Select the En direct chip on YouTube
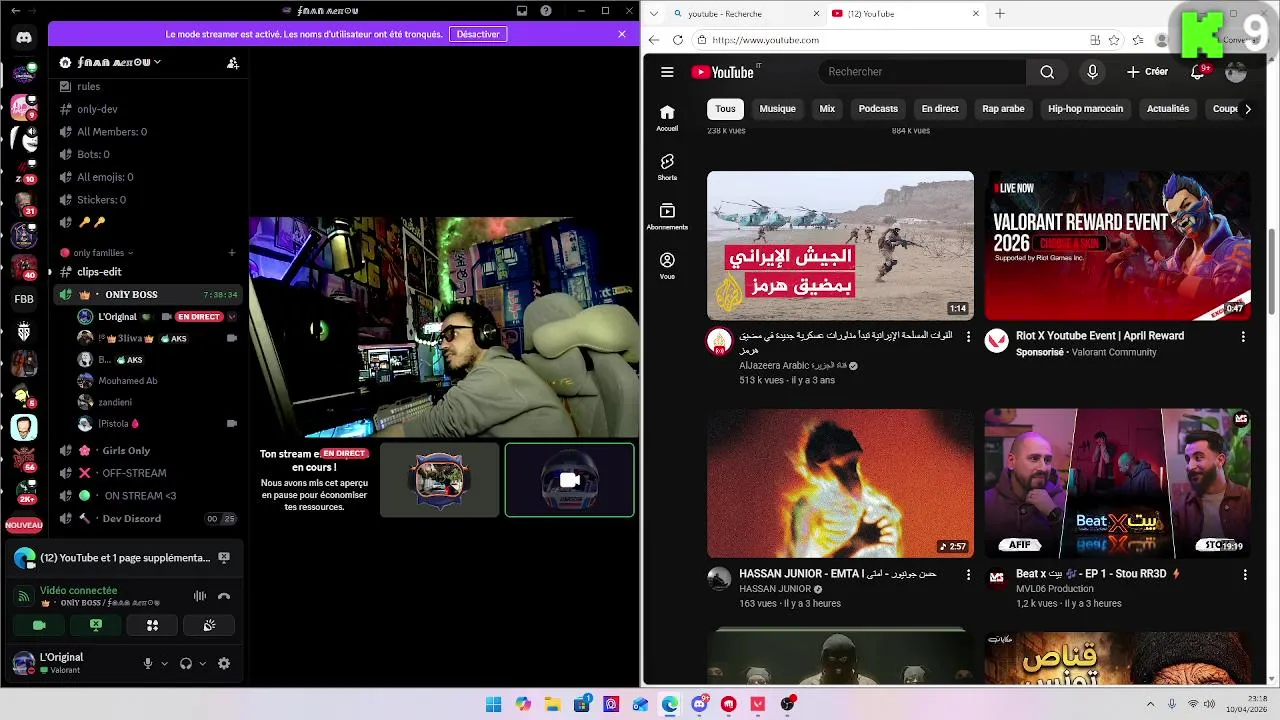Viewport: 1280px width, 720px height. [x=940, y=109]
